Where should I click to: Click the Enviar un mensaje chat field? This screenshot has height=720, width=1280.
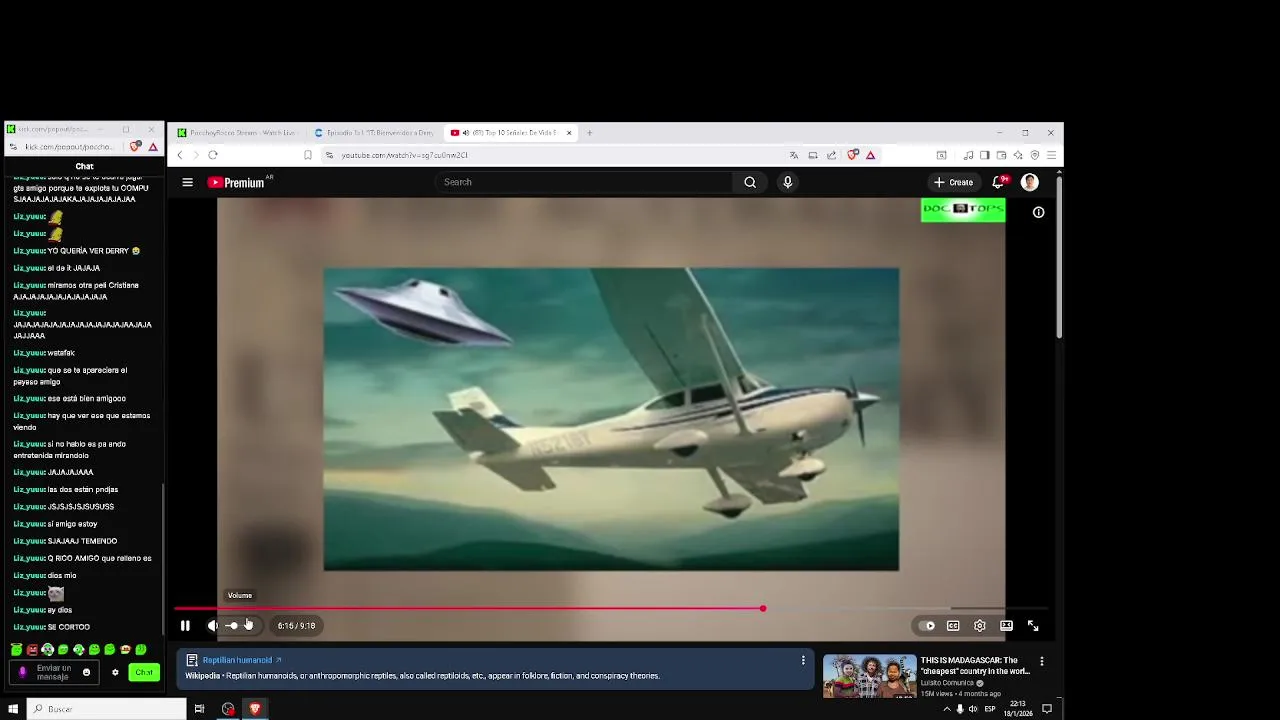pos(55,672)
